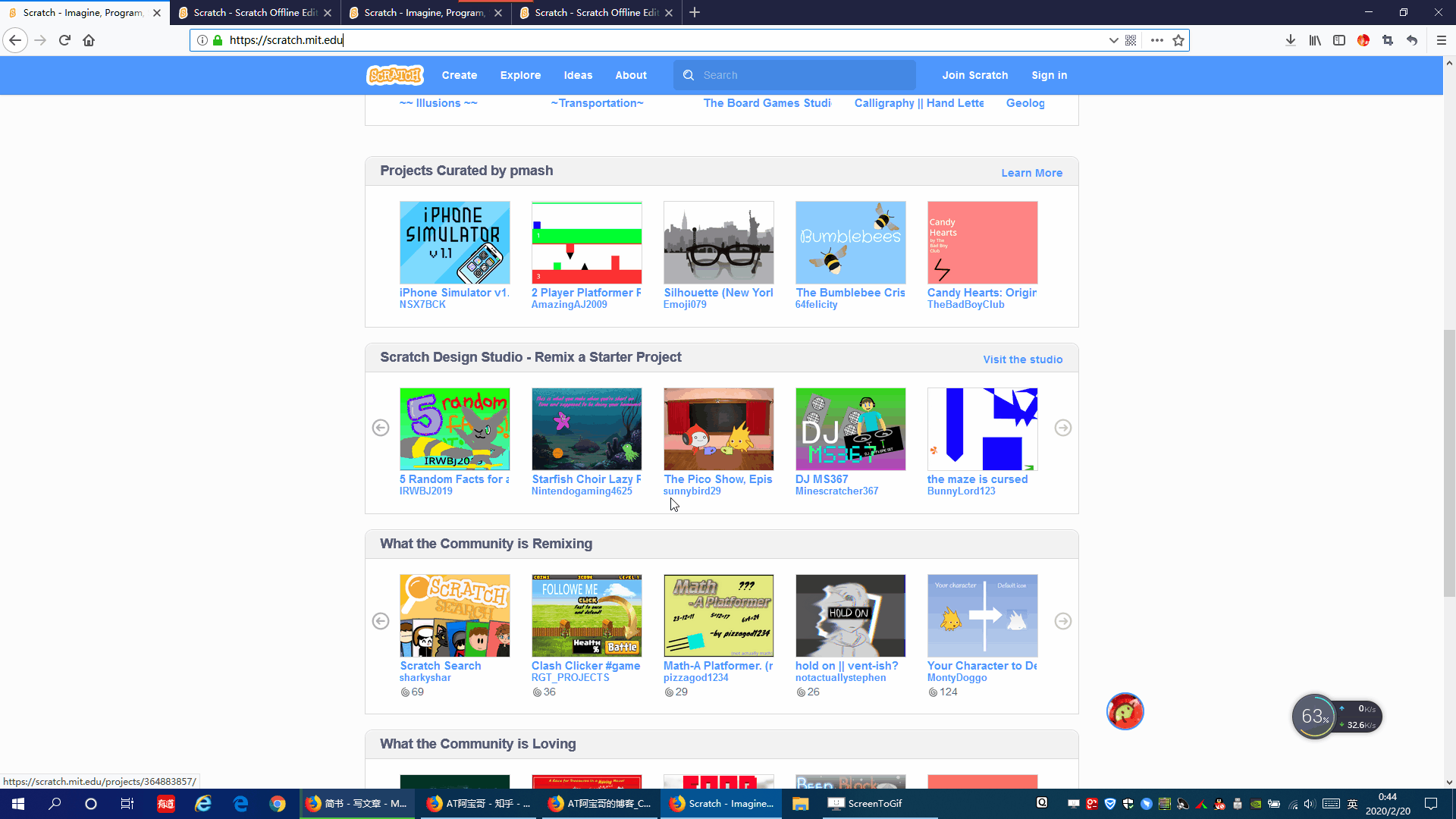Reload the current page
Image resolution: width=1456 pixels, height=819 pixels.
point(64,40)
